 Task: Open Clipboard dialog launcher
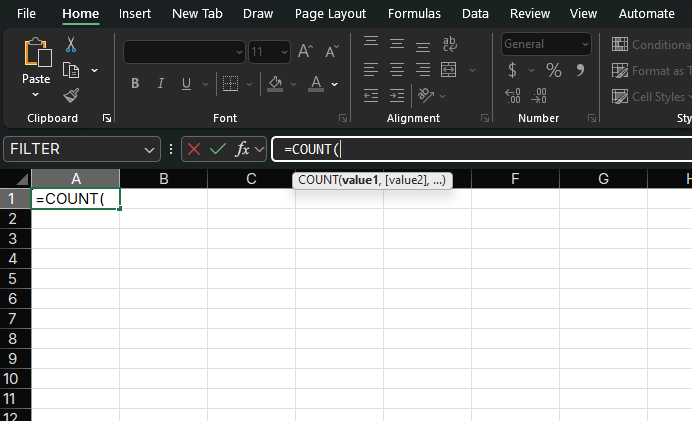tap(107, 118)
